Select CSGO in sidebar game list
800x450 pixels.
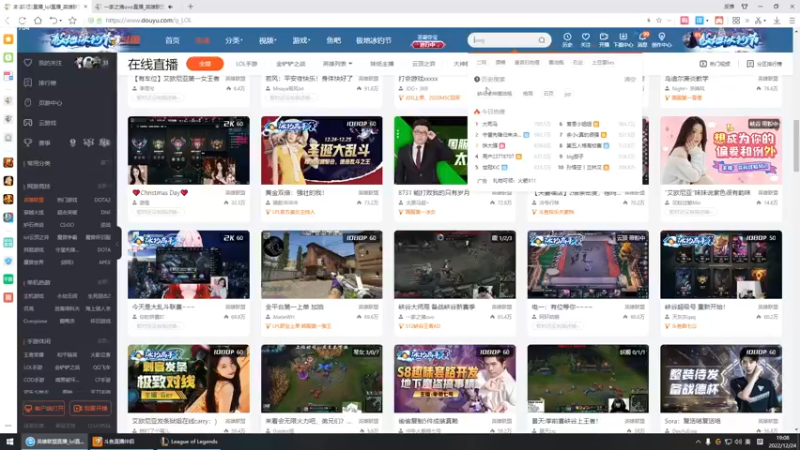pyautogui.click(x=67, y=225)
